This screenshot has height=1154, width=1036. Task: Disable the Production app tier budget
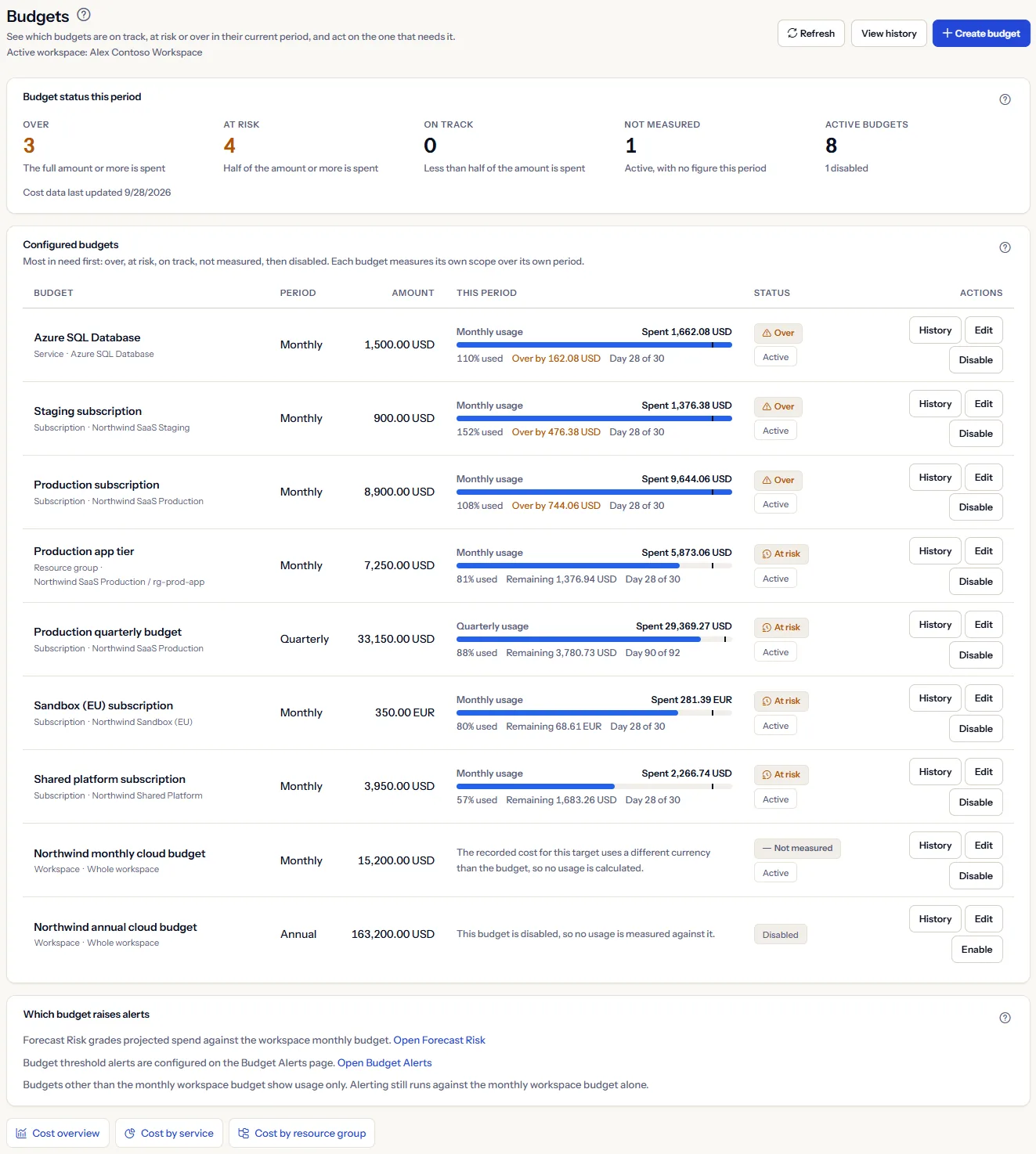click(976, 582)
